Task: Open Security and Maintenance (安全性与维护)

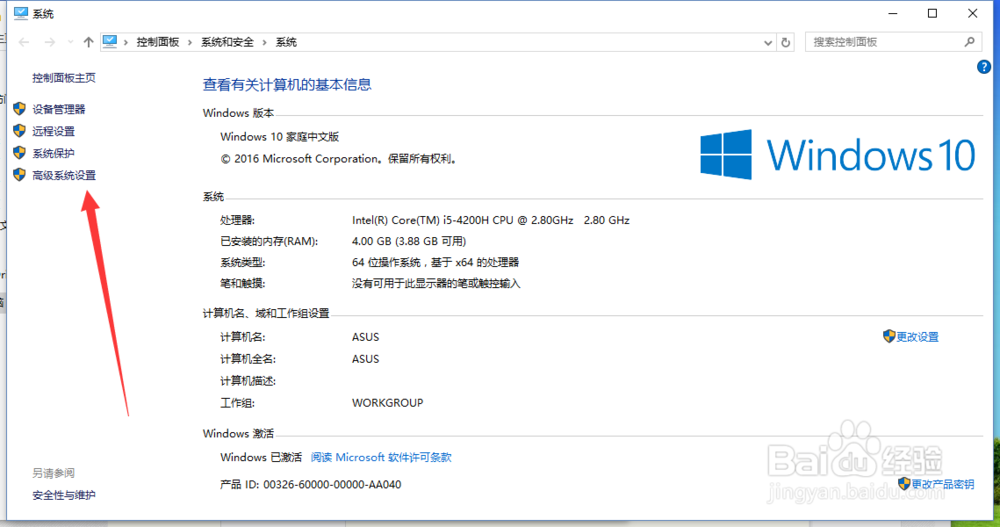Action: (64, 495)
